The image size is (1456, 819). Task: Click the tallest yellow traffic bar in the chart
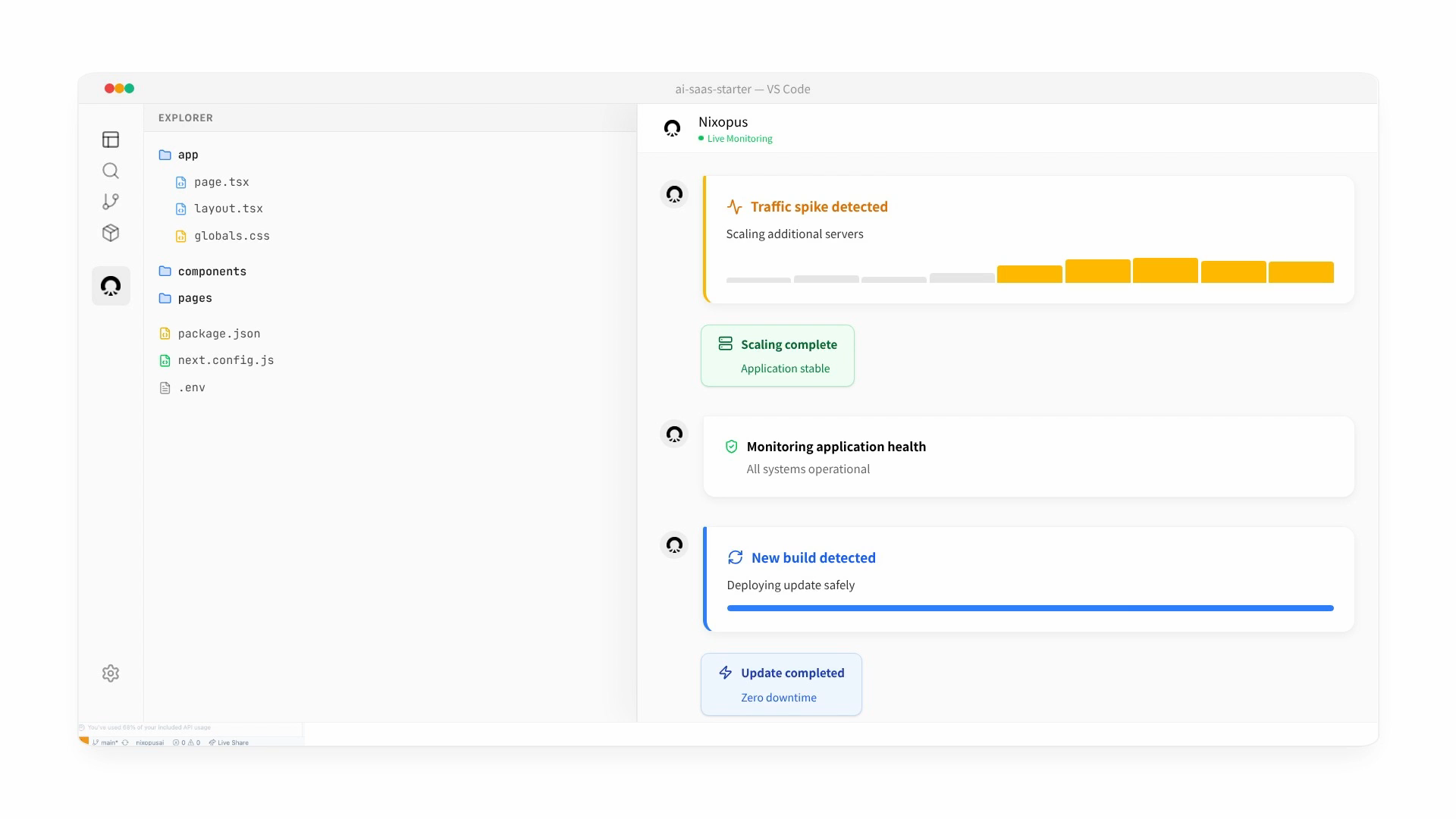1166,271
